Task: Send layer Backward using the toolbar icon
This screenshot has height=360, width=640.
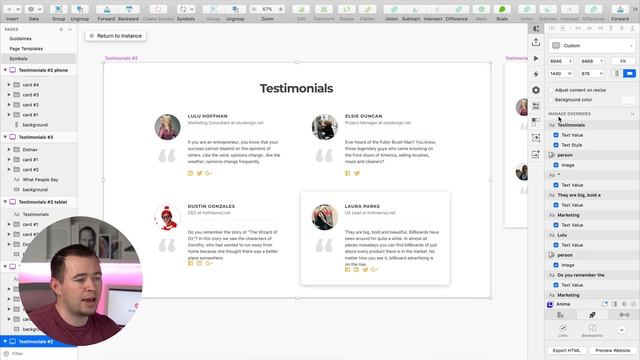Action: click(x=128, y=9)
